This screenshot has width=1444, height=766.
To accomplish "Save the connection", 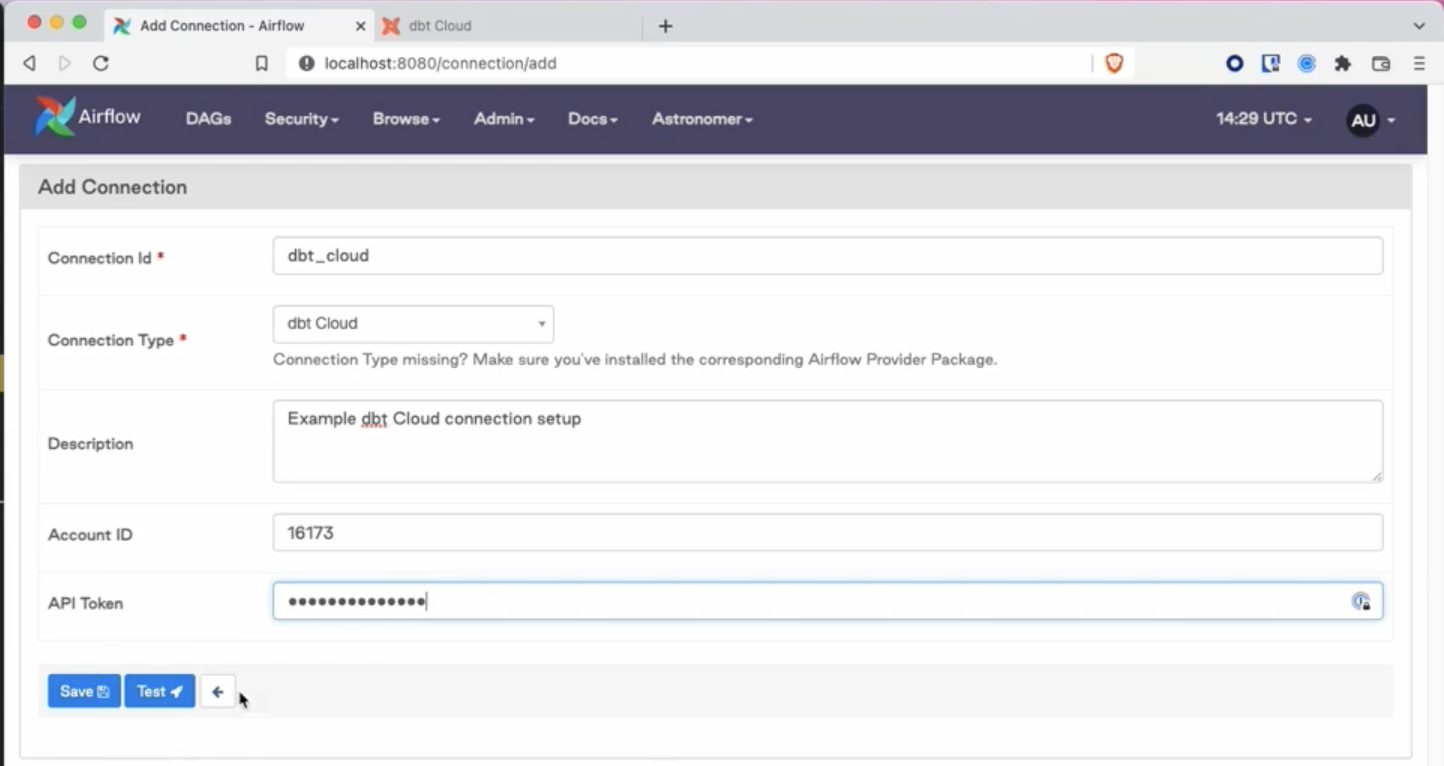I will point(84,691).
